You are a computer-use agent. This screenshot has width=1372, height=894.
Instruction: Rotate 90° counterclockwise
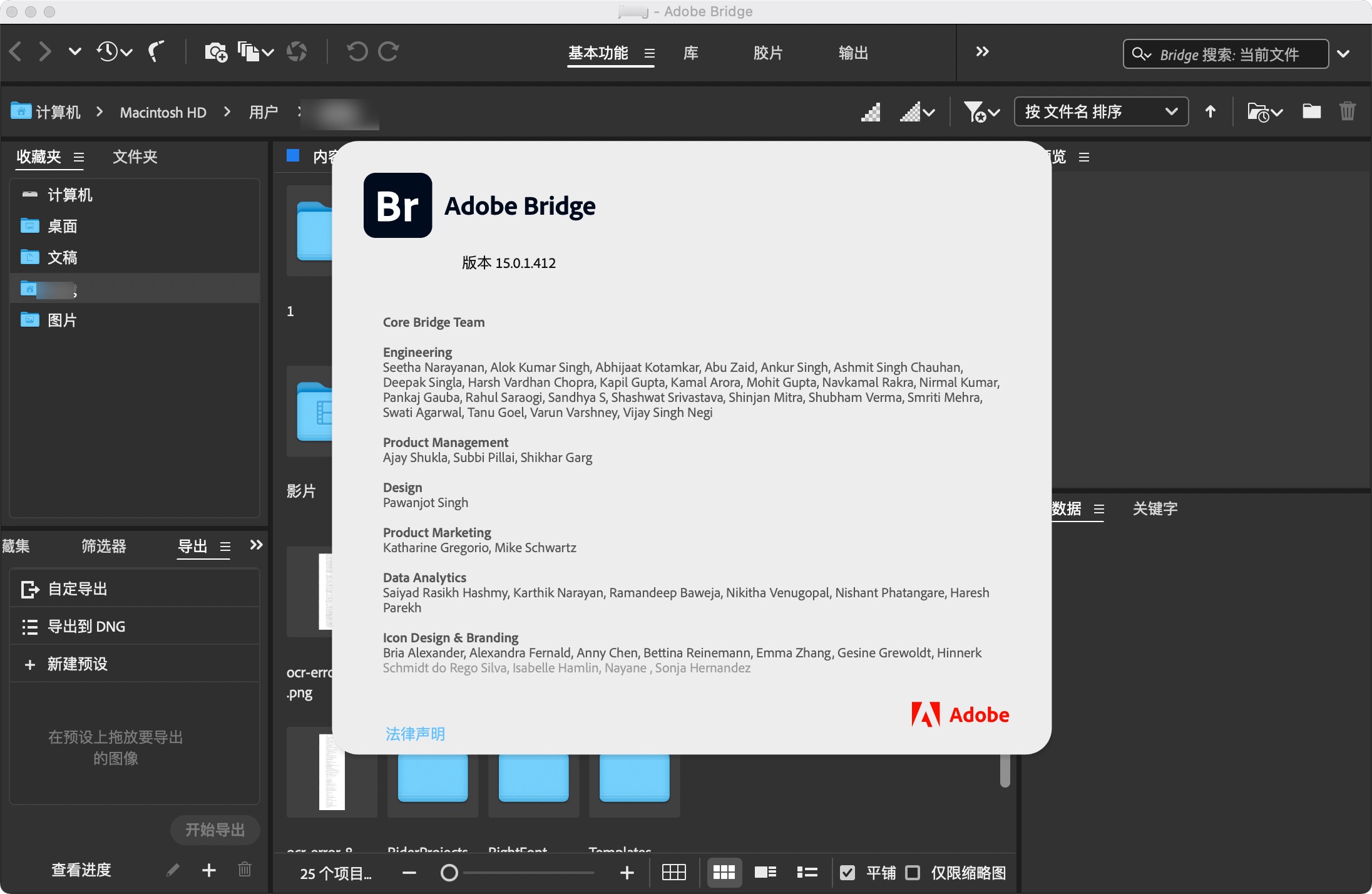click(x=357, y=51)
